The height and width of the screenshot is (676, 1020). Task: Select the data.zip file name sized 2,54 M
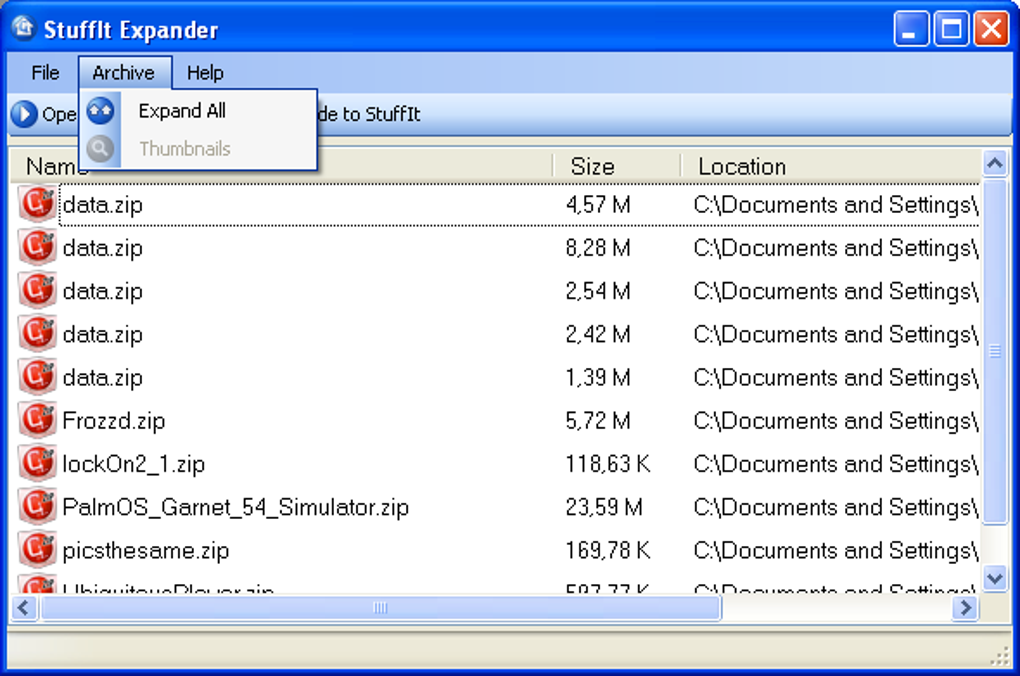click(x=103, y=291)
